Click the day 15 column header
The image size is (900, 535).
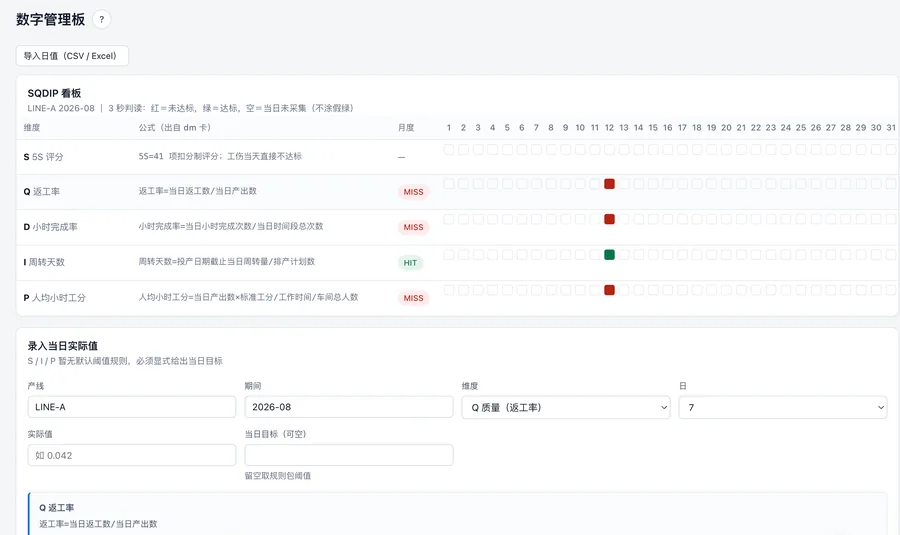[x=653, y=127]
